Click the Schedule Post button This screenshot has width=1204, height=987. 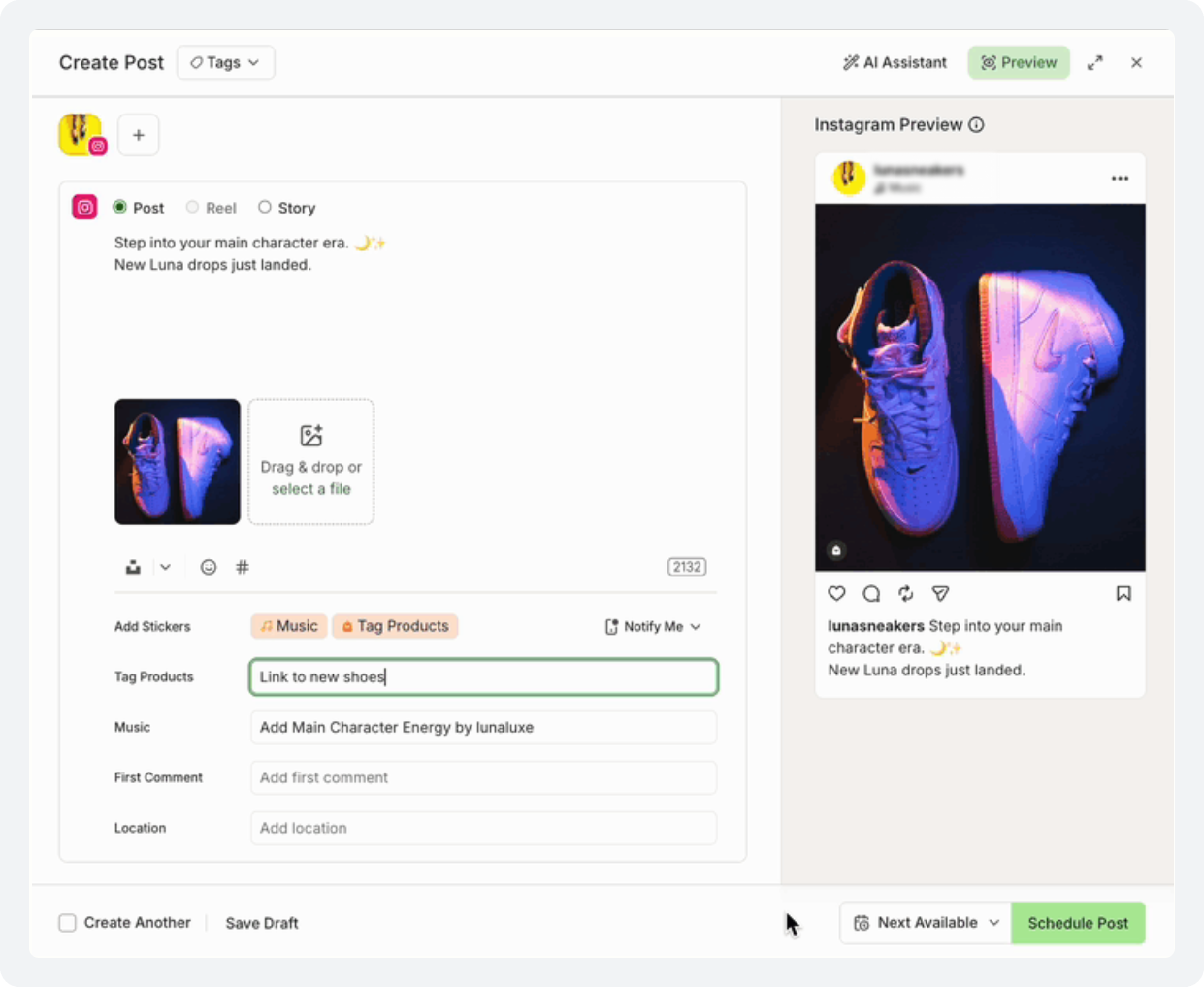[x=1078, y=923]
